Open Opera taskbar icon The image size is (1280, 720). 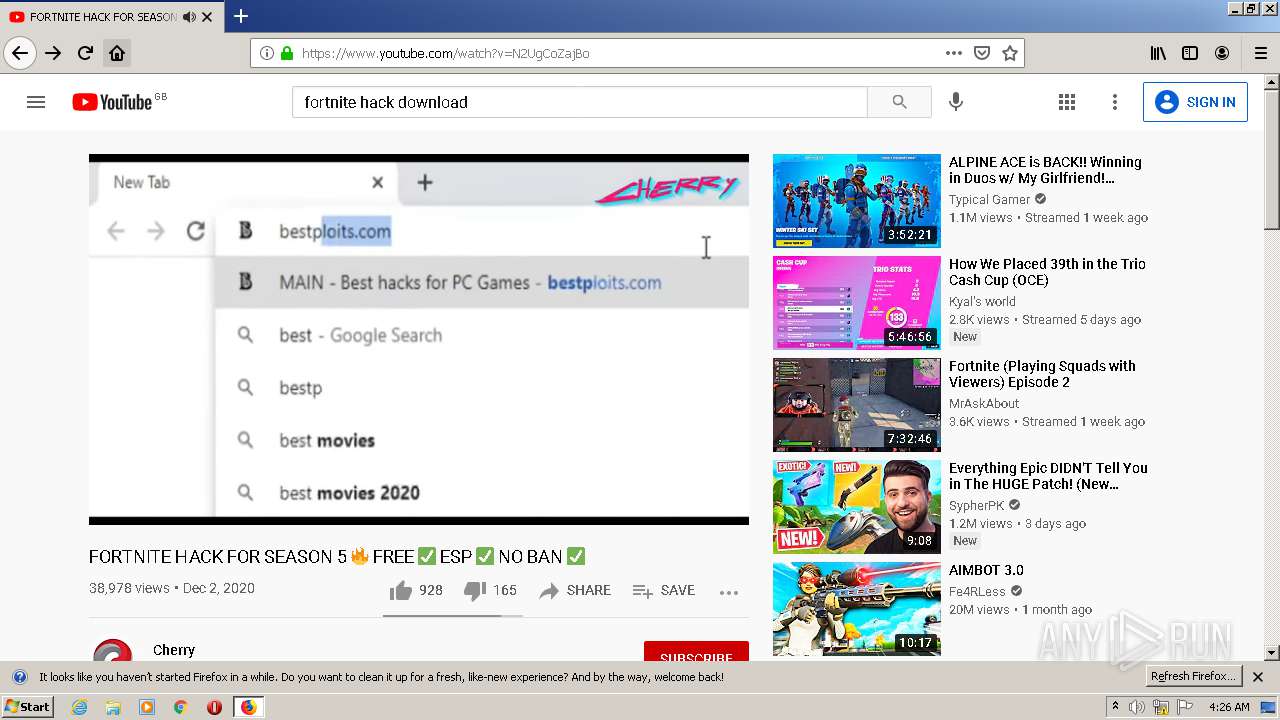click(214, 707)
